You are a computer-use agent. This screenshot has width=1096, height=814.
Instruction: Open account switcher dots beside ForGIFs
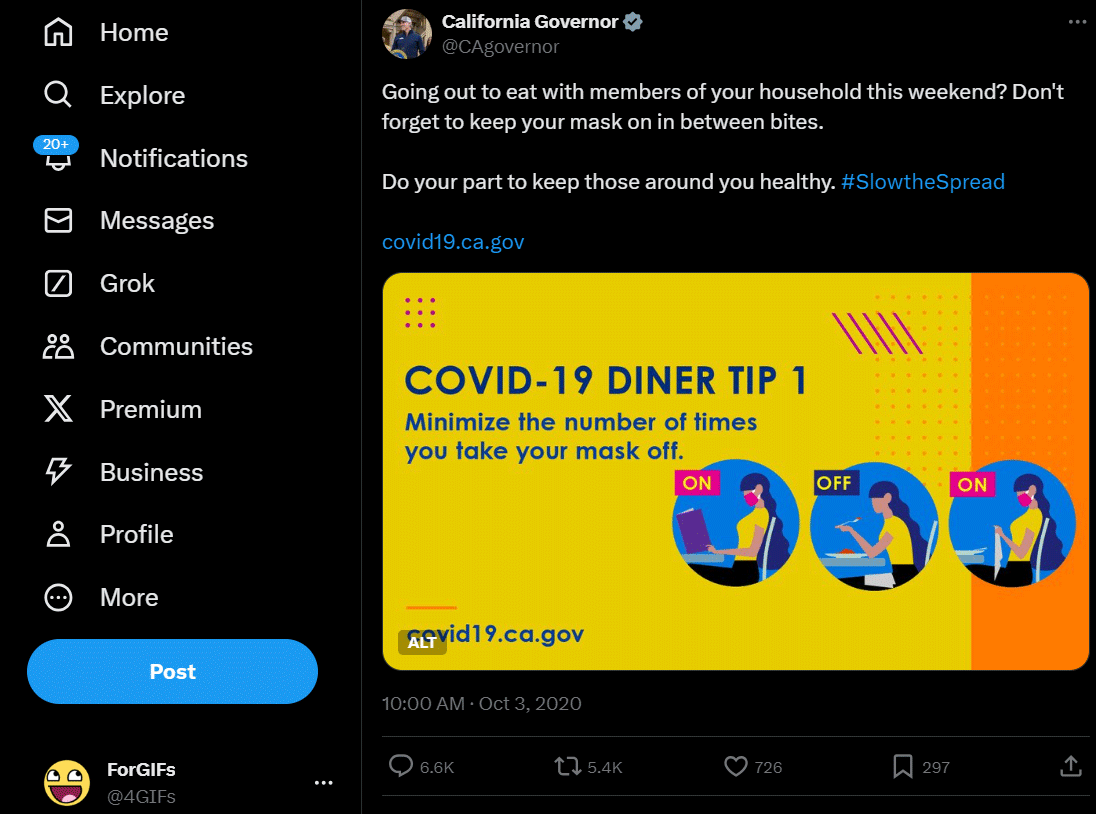coord(323,783)
